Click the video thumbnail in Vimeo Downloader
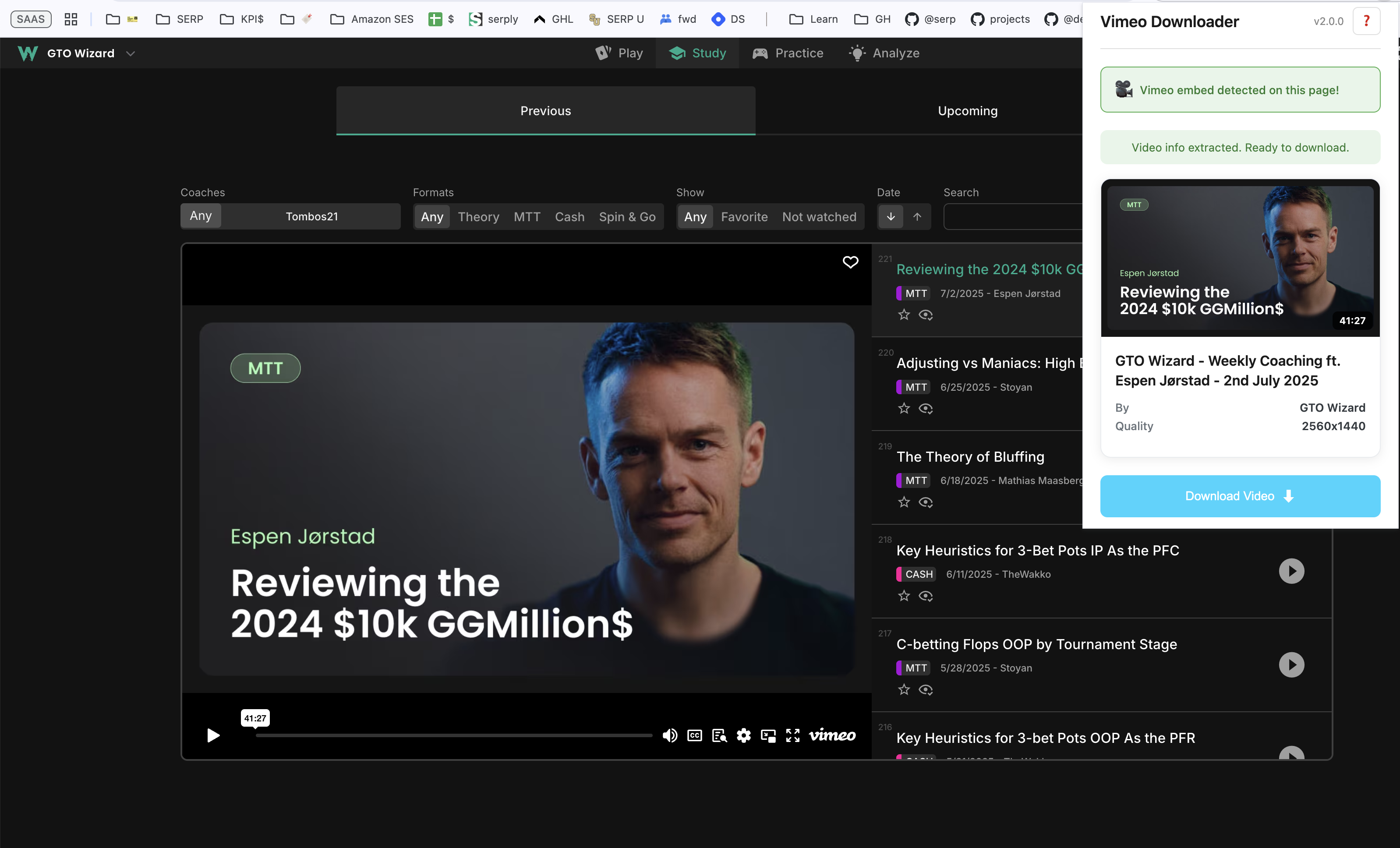This screenshot has height=848, width=1400. 1240,258
